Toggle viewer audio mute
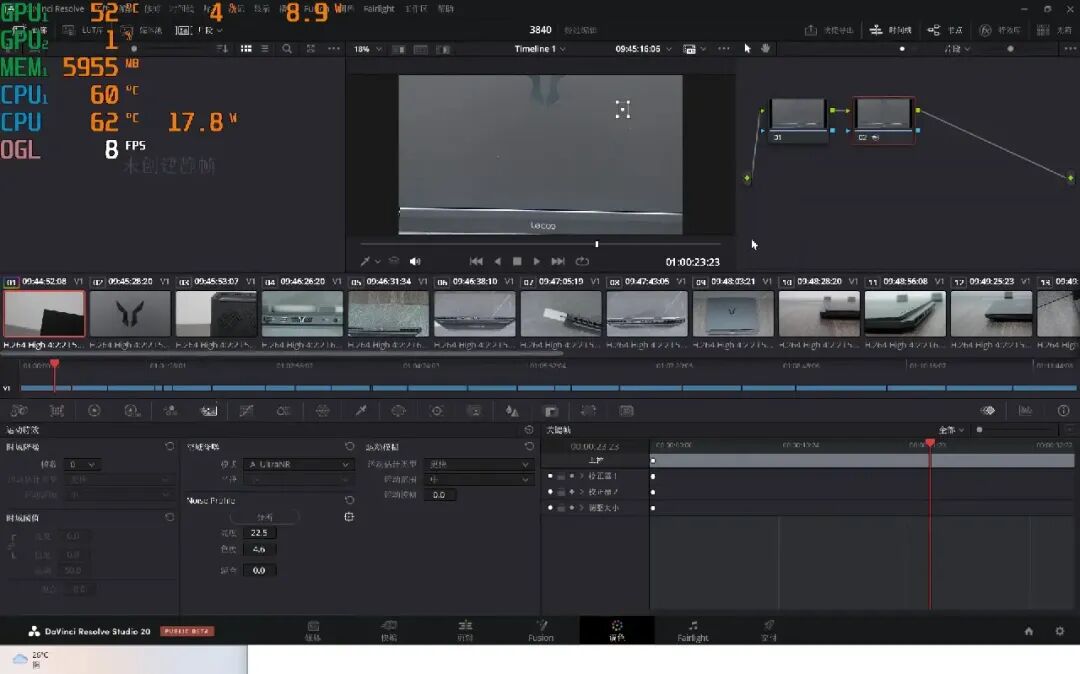The height and width of the screenshot is (674, 1080). click(x=415, y=262)
